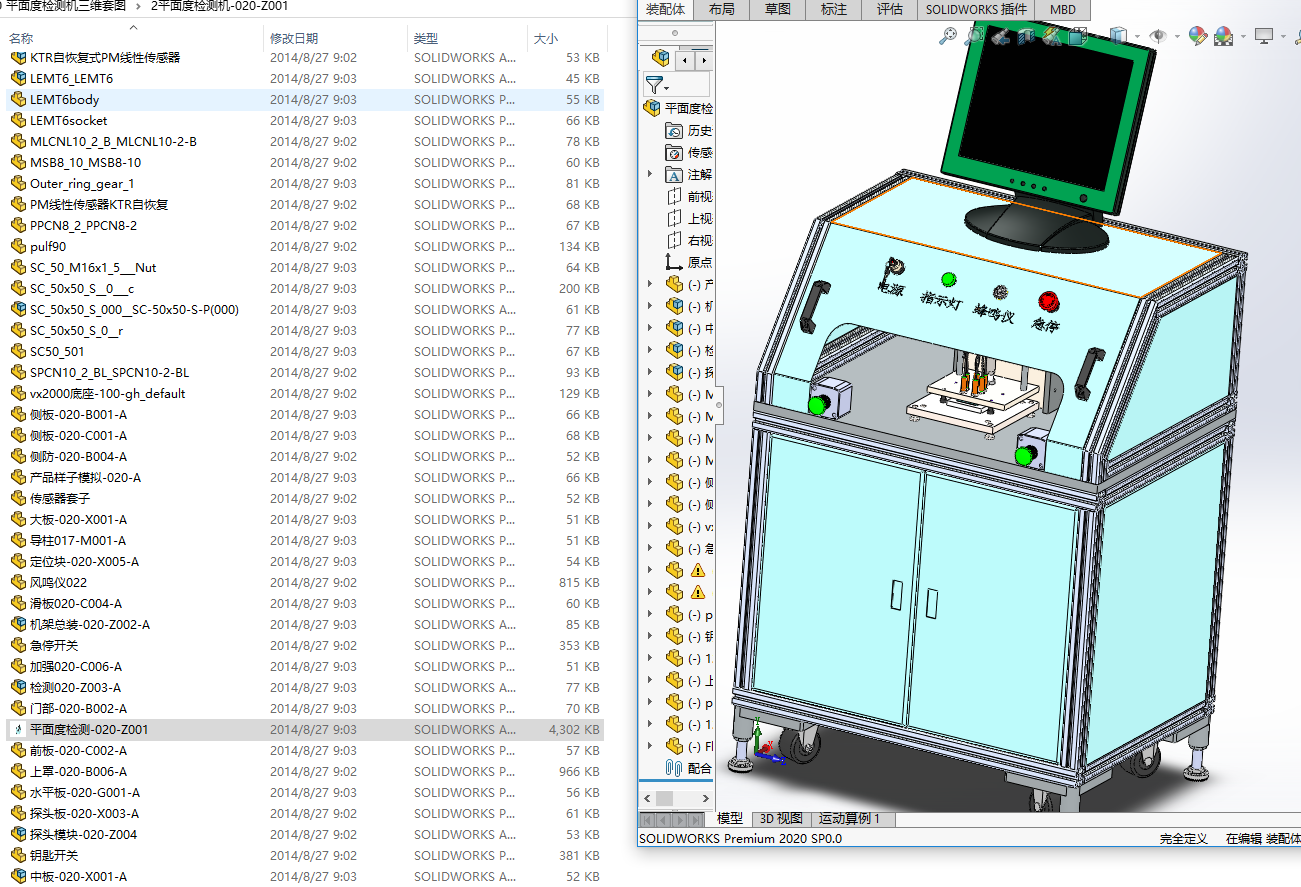Select the Zoom to Area tool
Image resolution: width=1301 pixels, height=887 pixels.
(973, 37)
